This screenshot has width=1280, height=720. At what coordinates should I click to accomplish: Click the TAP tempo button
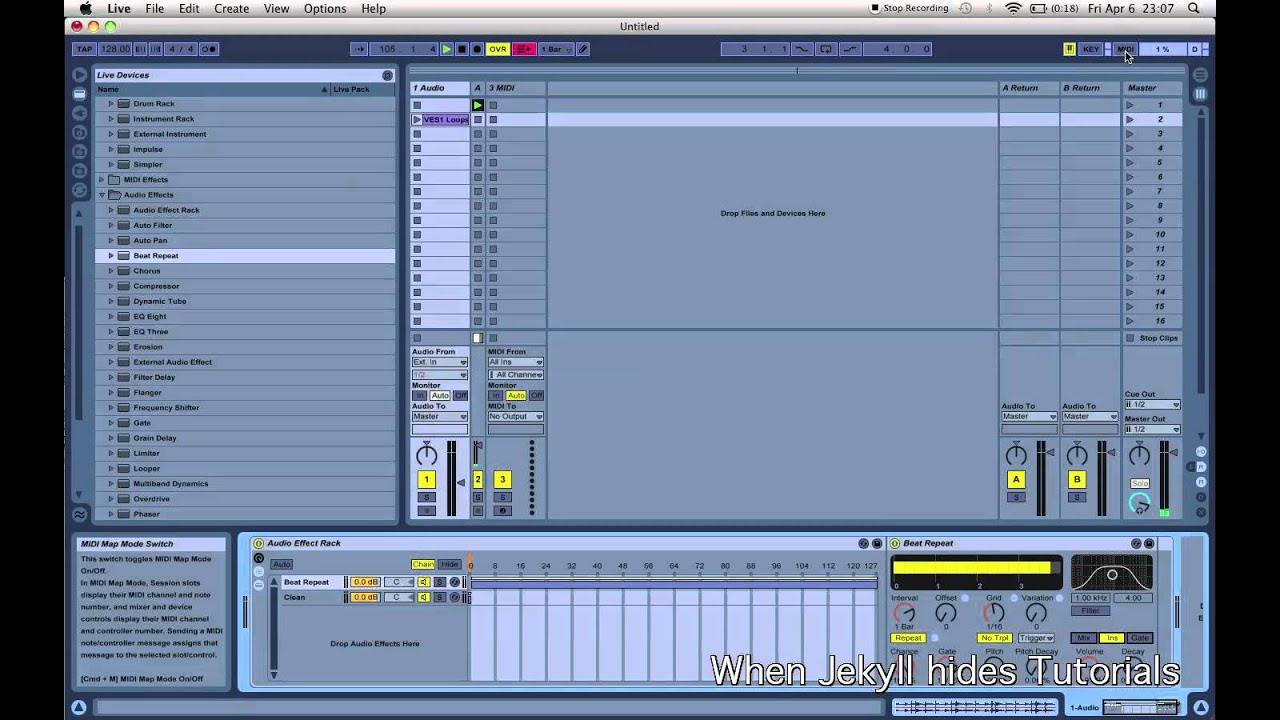[84, 49]
